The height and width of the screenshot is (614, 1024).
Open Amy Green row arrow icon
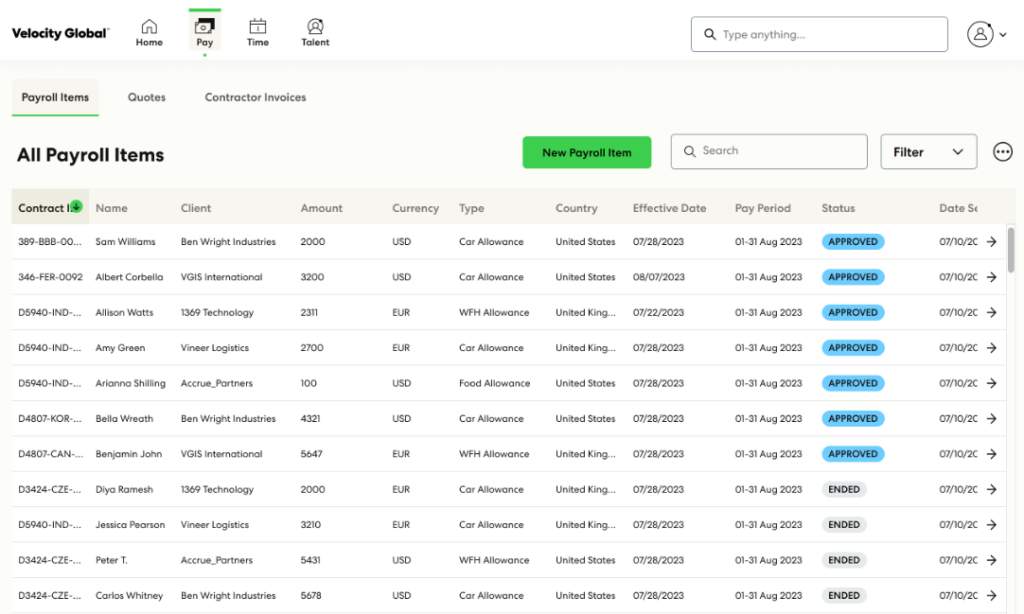point(991,347)
